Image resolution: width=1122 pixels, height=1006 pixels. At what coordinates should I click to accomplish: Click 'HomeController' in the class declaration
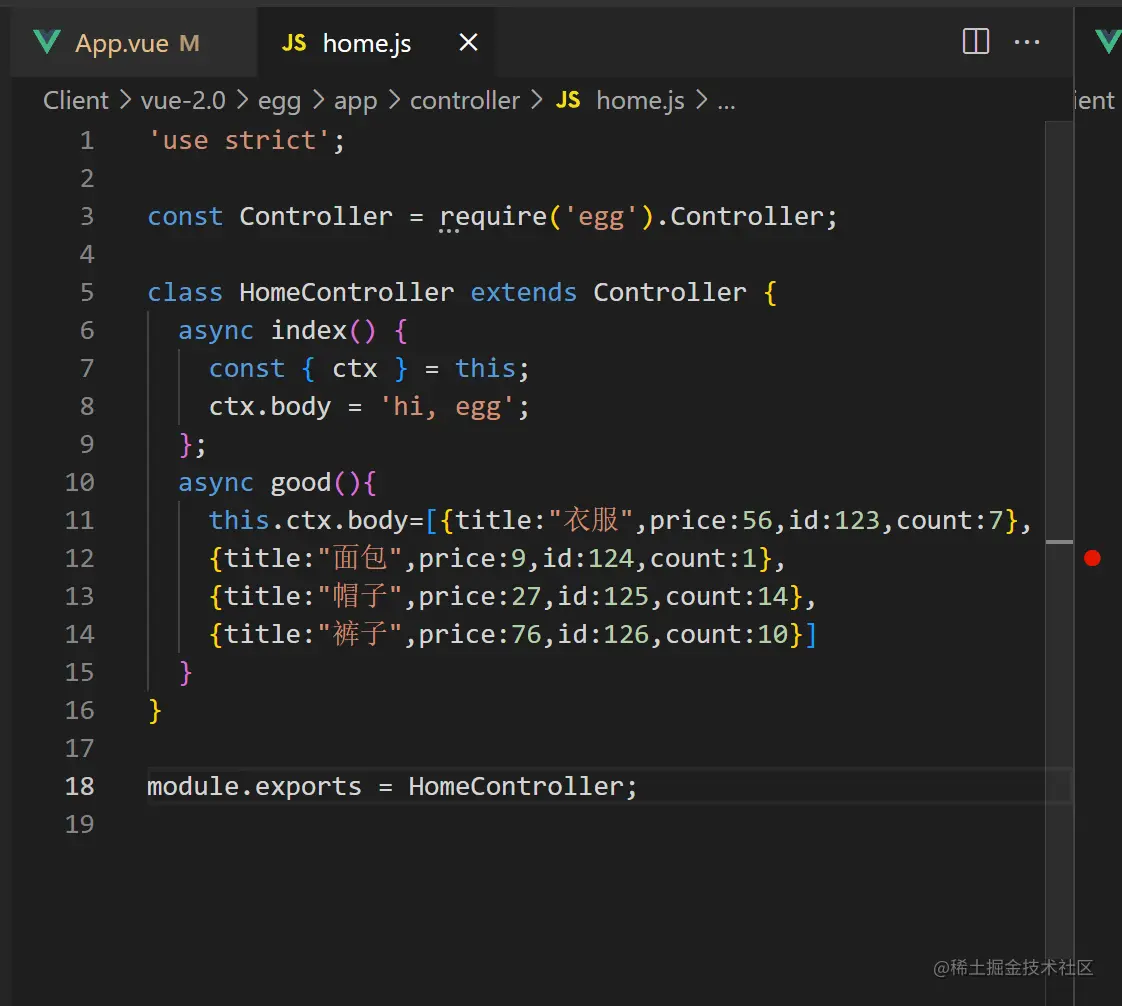point(346,293)
